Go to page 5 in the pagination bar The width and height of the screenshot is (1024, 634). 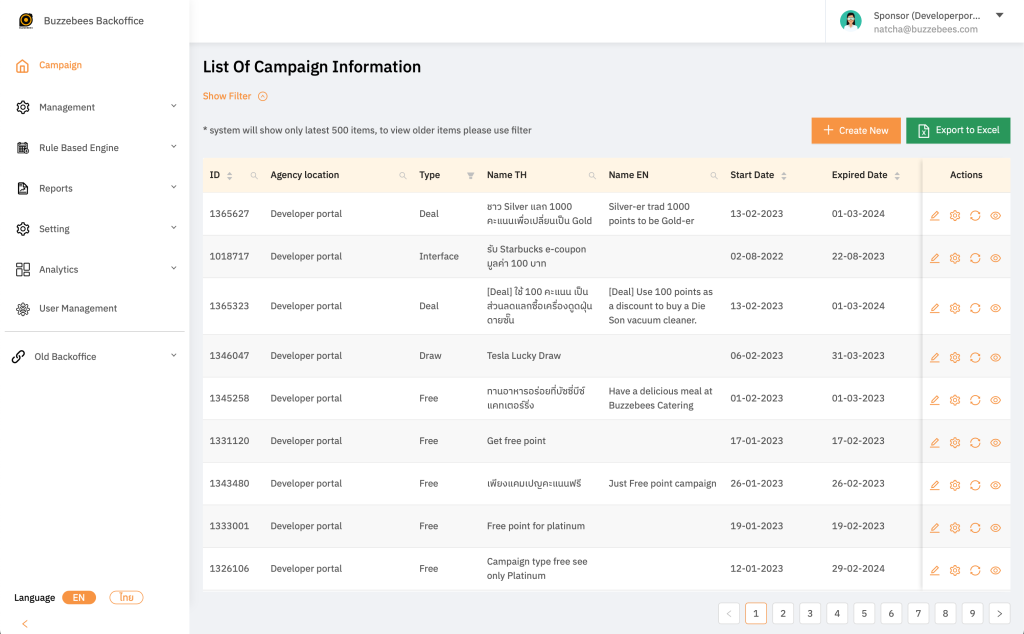point(863,613)
